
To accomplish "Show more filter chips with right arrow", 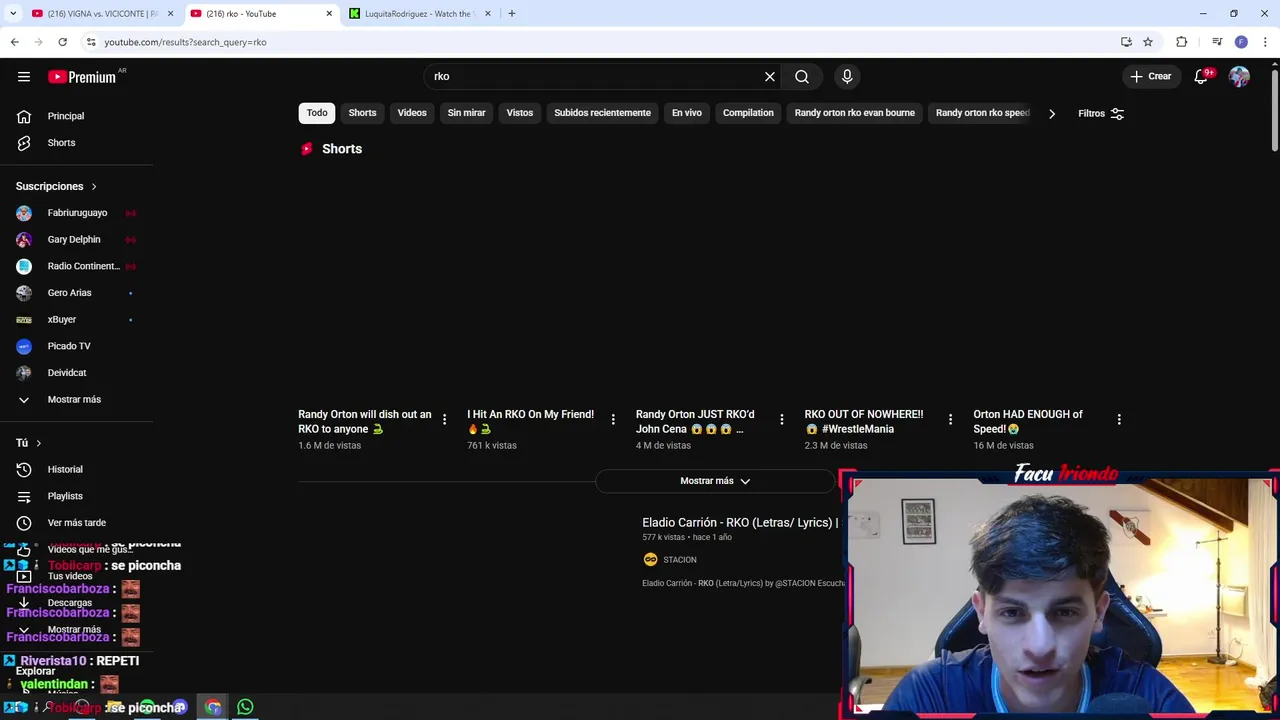I will (1052, 113).
